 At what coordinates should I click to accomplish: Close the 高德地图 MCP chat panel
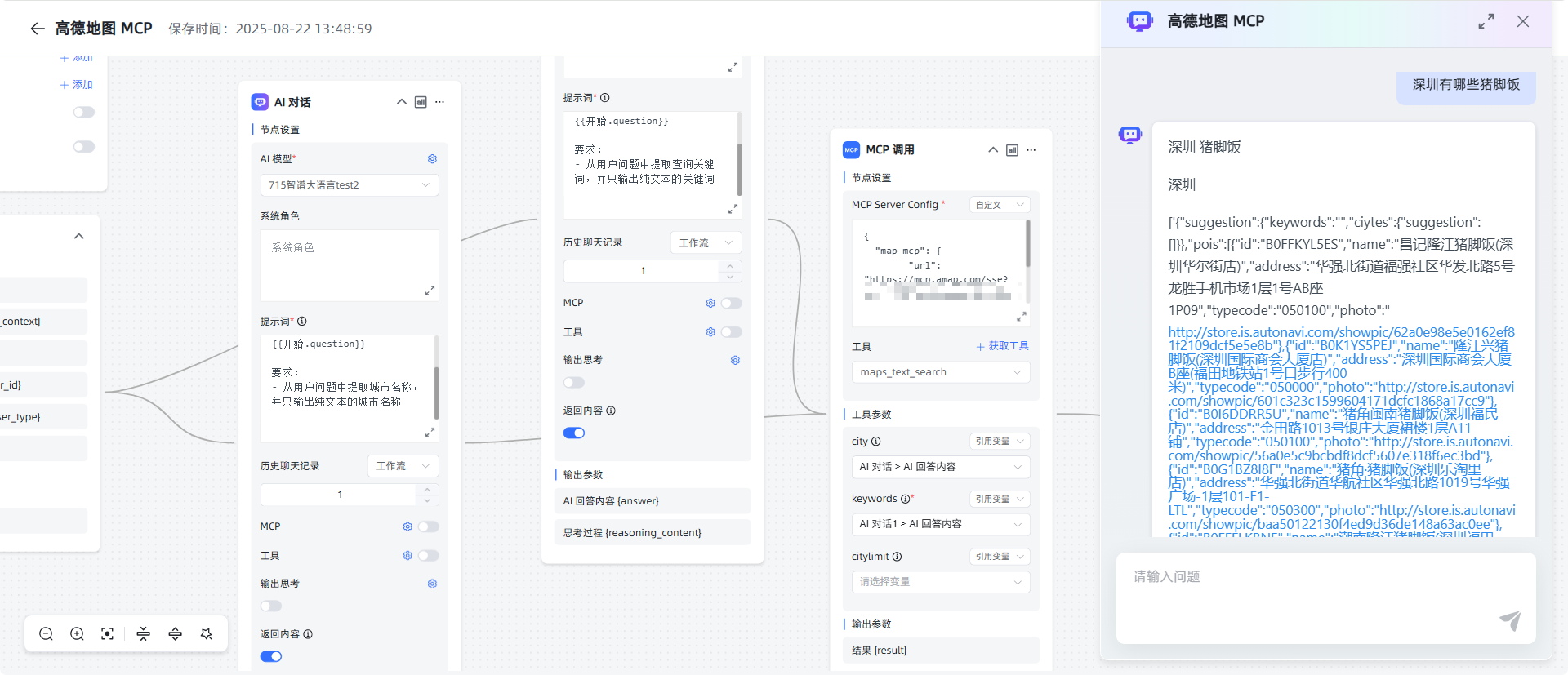pyautogui.click(x=1523, y=21)
